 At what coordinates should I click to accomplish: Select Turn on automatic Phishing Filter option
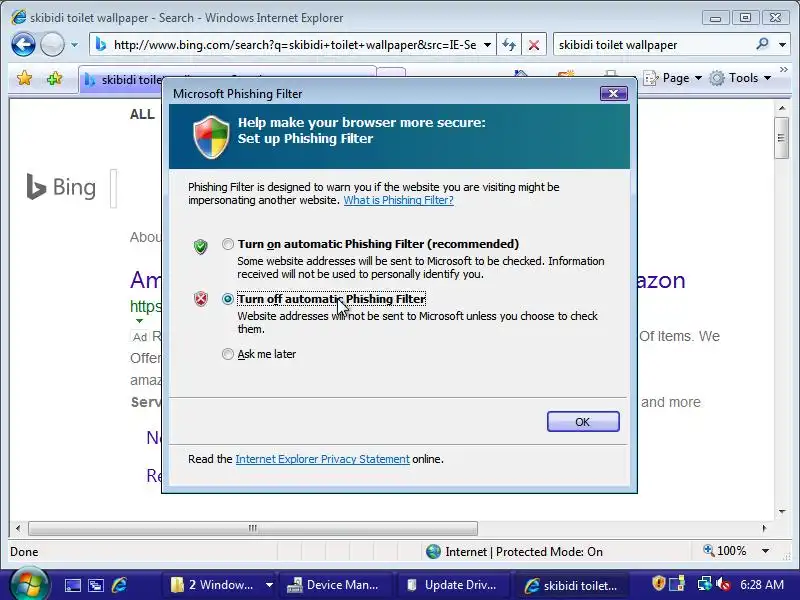pyautogui.click(x=228, y=244)
